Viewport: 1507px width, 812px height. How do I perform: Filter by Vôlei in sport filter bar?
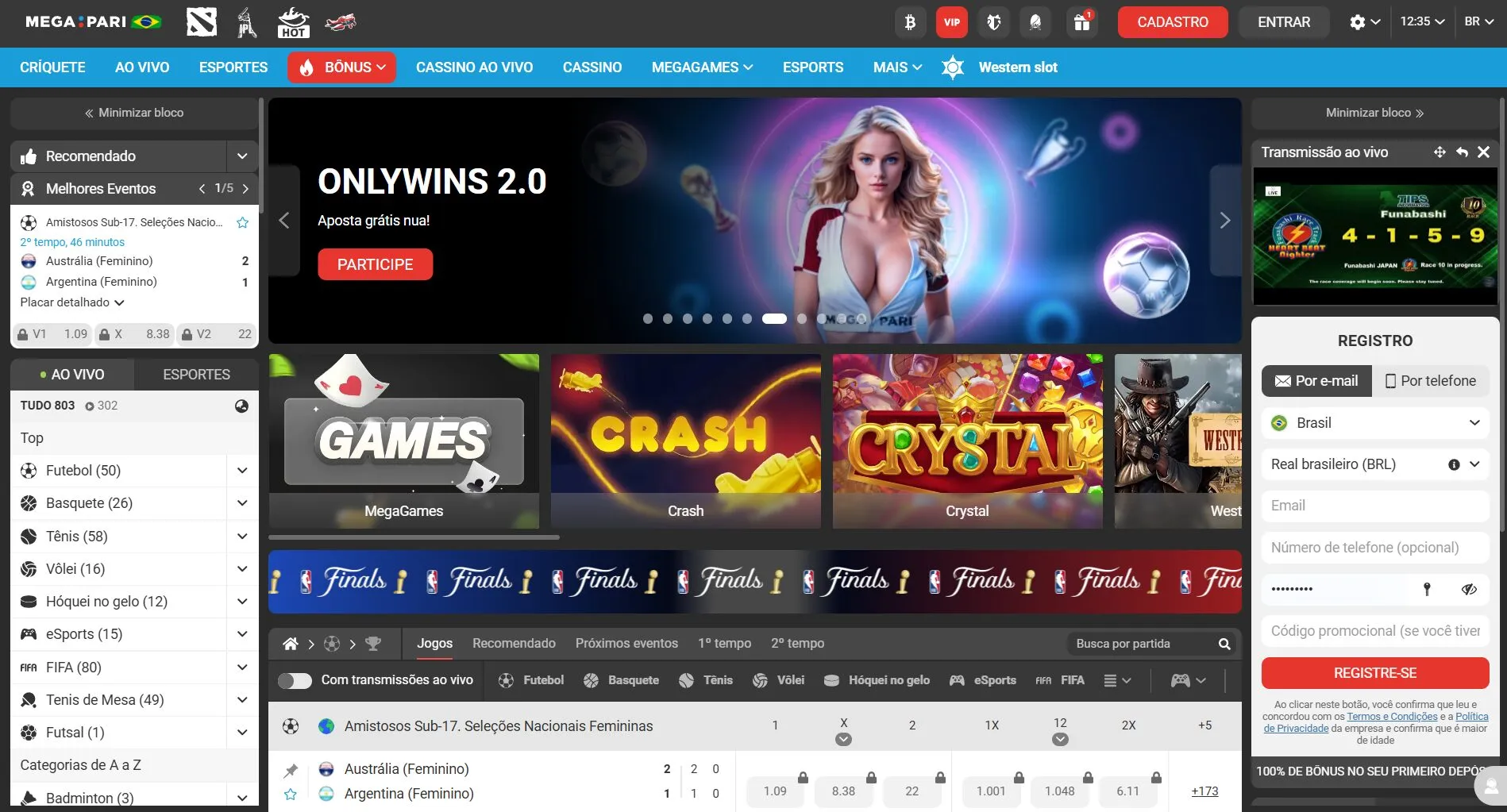778,681
